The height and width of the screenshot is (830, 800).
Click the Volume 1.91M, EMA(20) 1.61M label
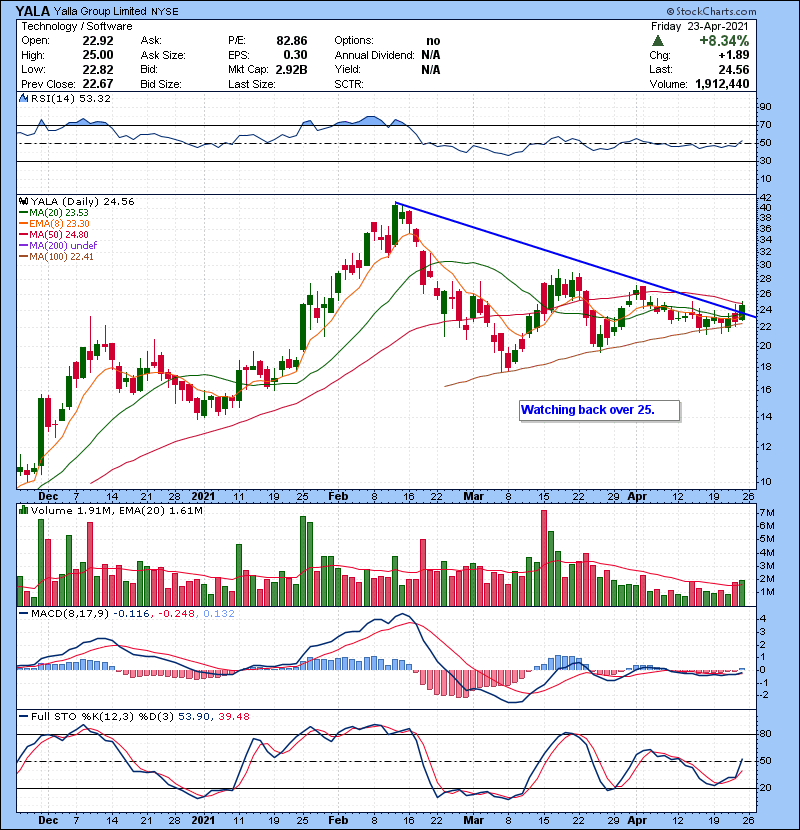click(x=116, y=510)
